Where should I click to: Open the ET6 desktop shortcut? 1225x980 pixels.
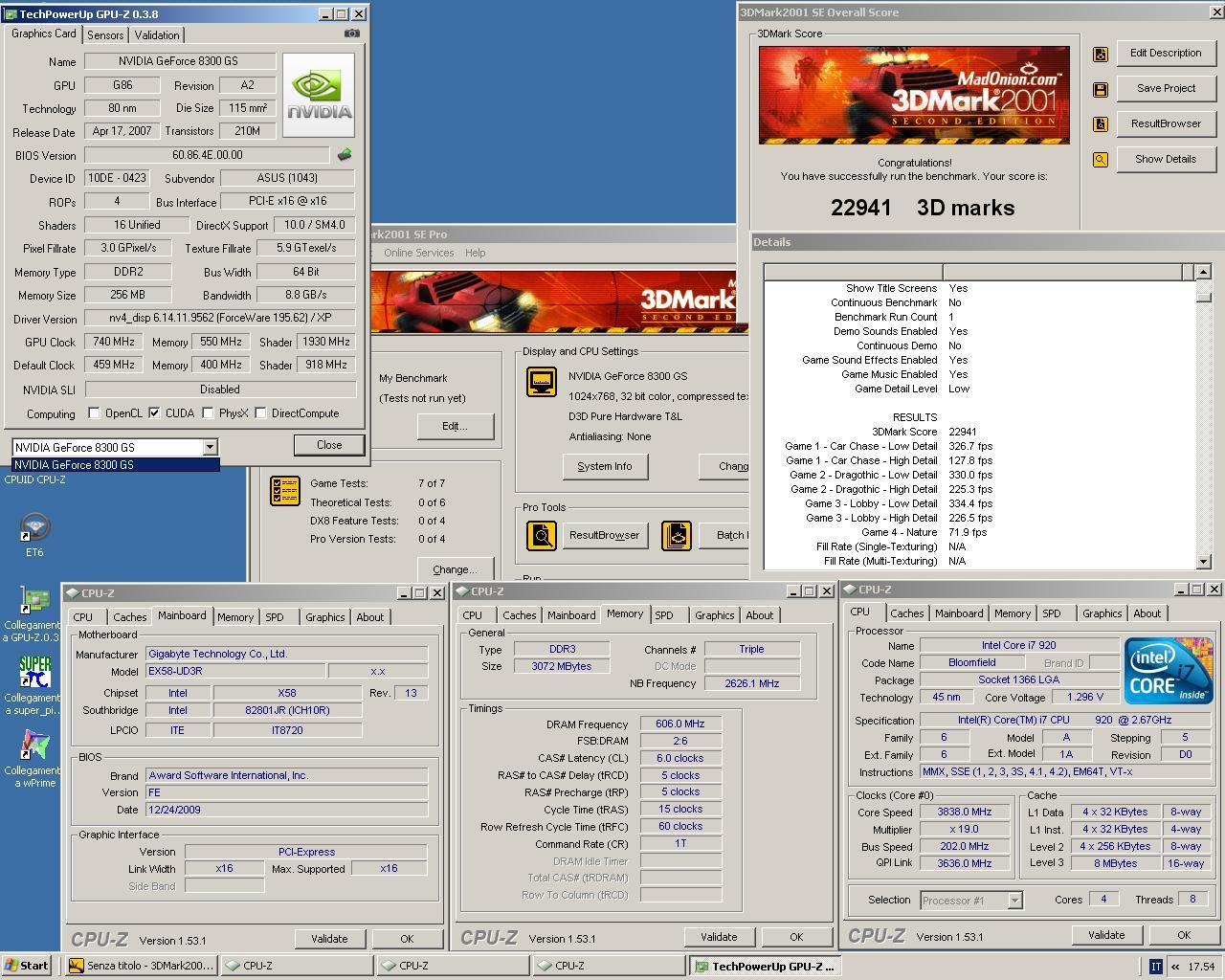click(x=34, y=534)
